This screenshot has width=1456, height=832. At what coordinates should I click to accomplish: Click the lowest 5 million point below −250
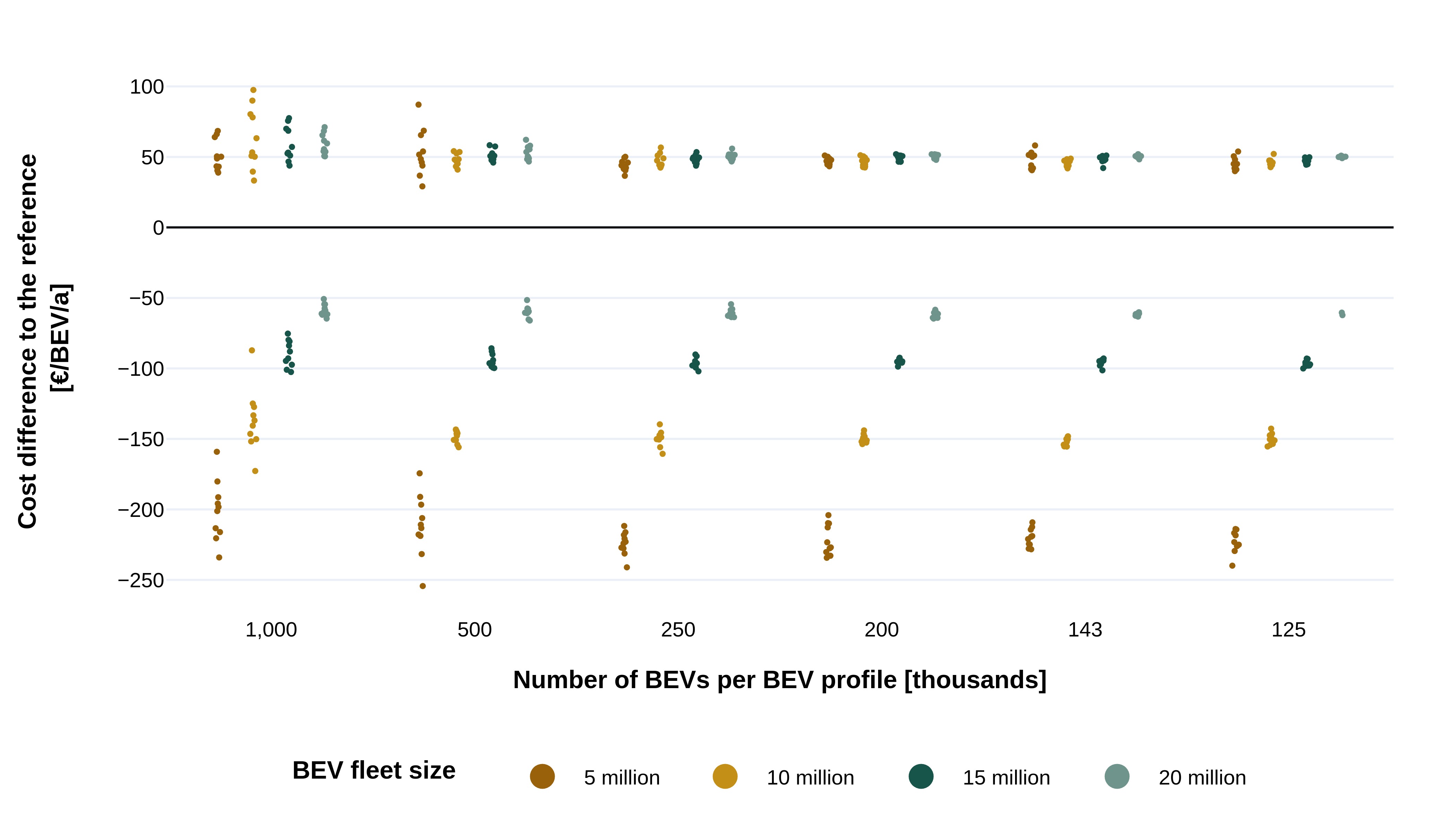tap(423, 586)
